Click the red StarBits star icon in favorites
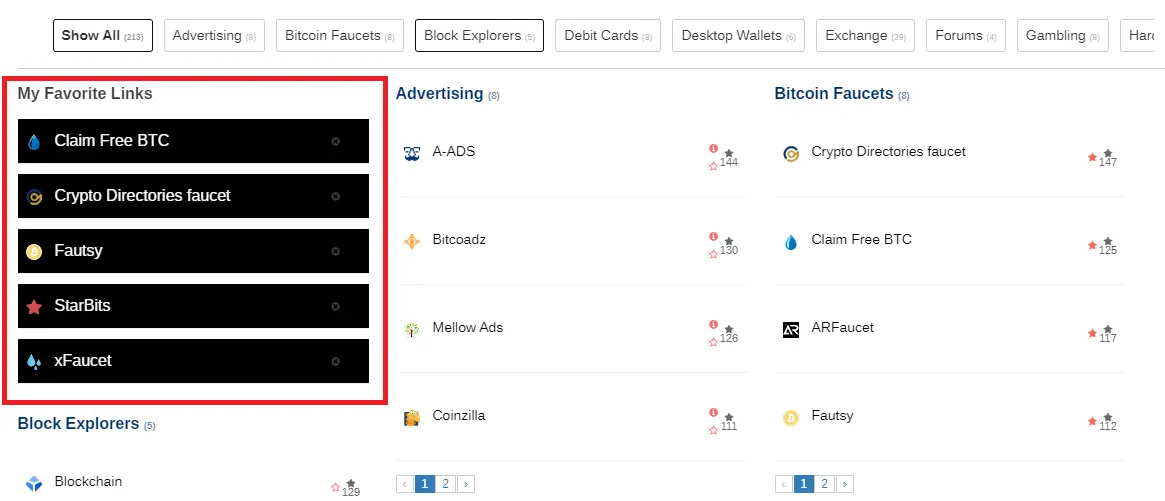The height and width of the screenshot is (501, 1165). 34,307
